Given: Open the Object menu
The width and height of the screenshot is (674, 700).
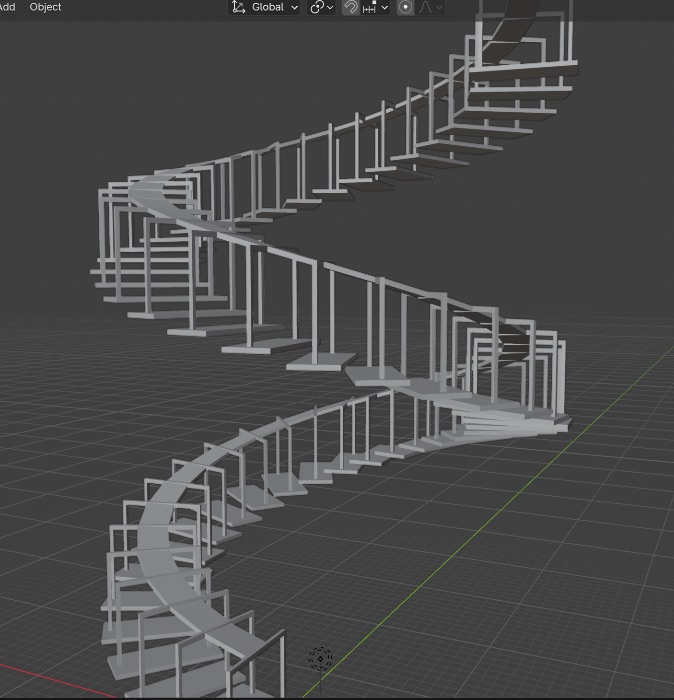Looking at the screenshot, I should (x=45, y=7).
